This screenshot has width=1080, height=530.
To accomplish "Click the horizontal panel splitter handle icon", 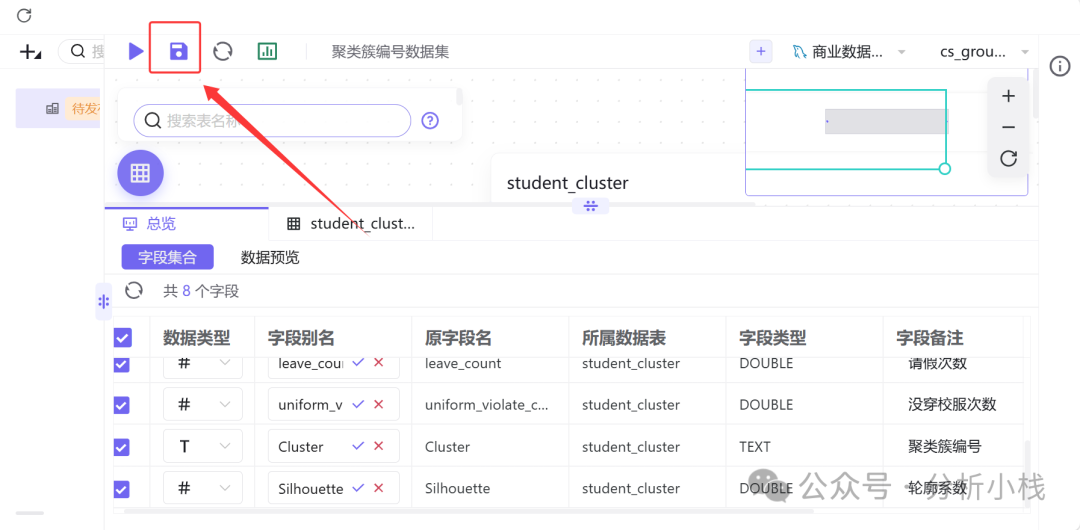I will [x=590, y=205].
